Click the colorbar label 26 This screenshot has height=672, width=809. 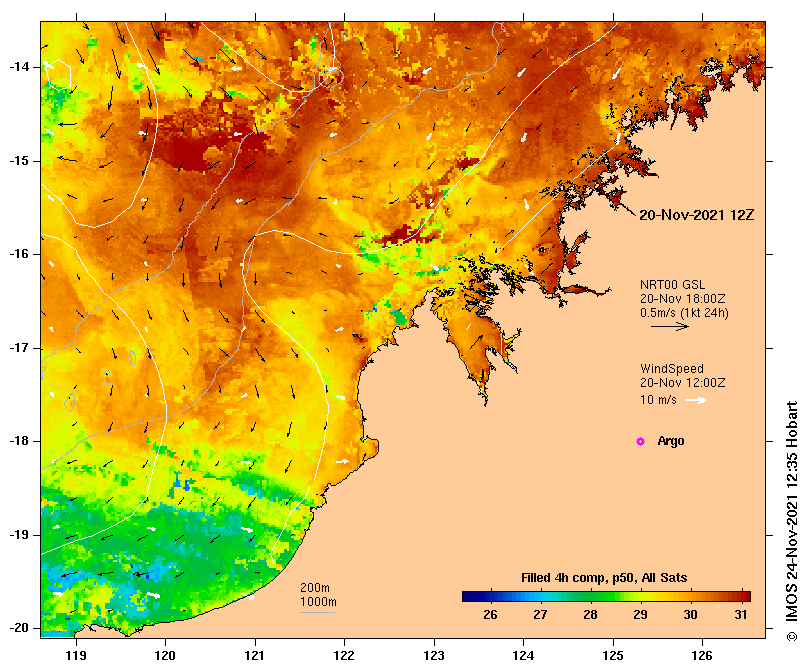(490, 615)
